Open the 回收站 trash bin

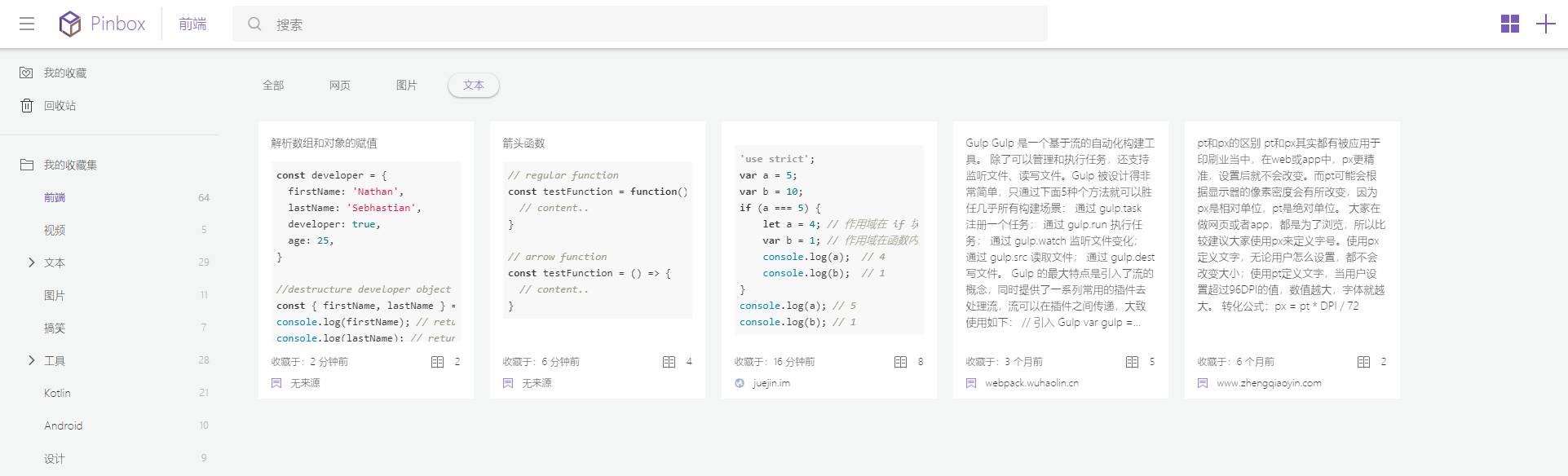tap(60, 105)
